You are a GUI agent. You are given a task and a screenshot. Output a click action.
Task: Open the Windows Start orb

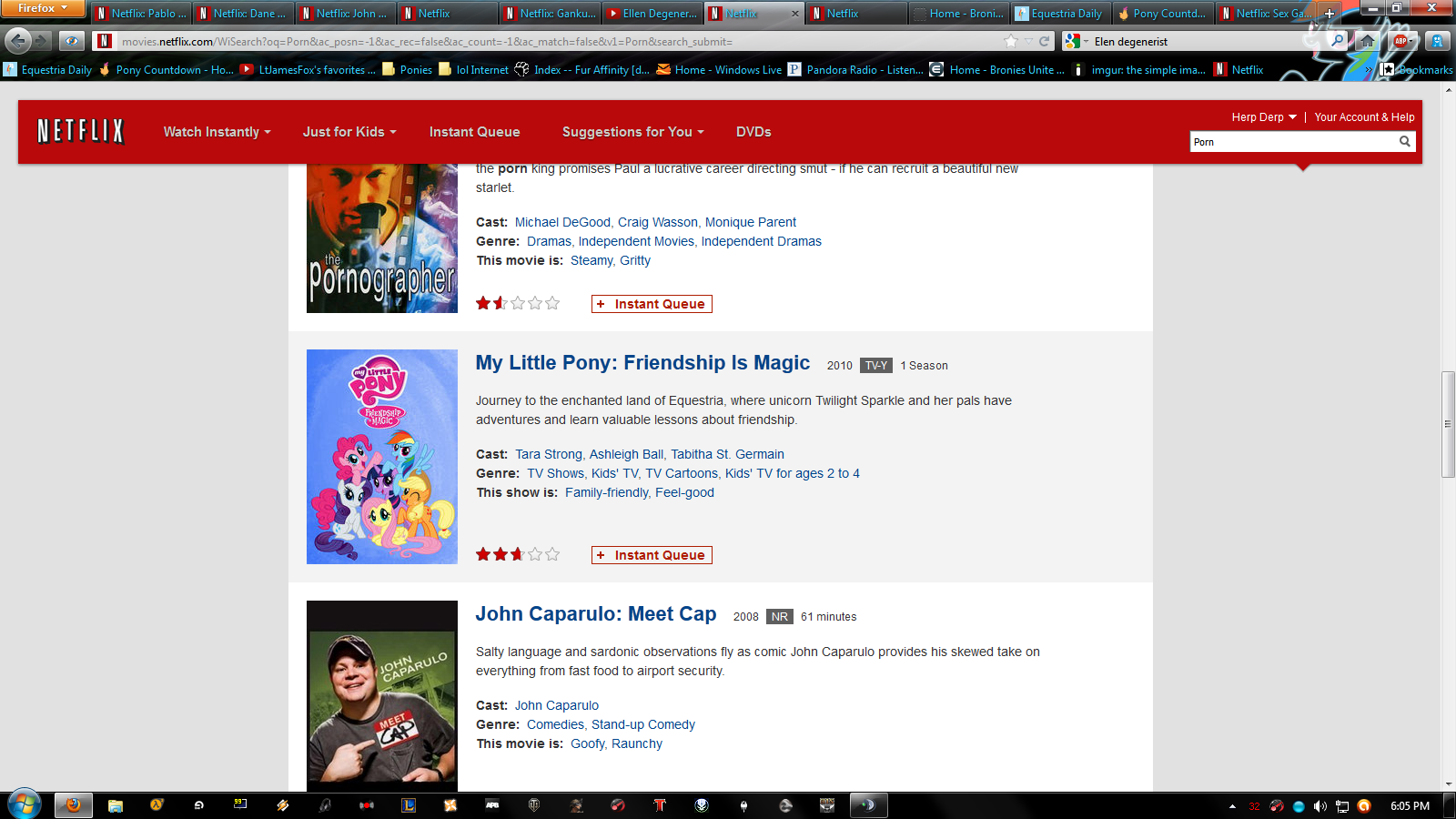pos(25,805)
